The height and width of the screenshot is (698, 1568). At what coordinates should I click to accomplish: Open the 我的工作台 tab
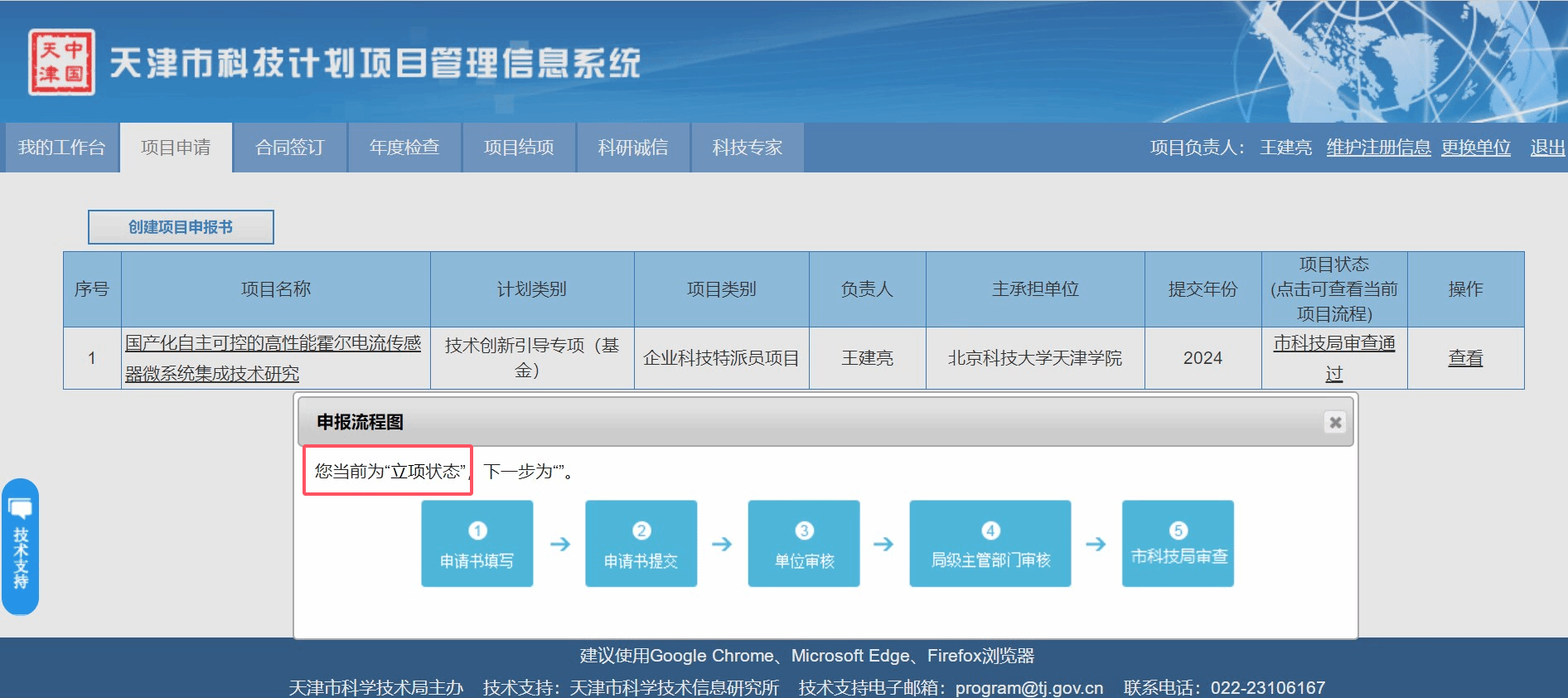[61, 148]
